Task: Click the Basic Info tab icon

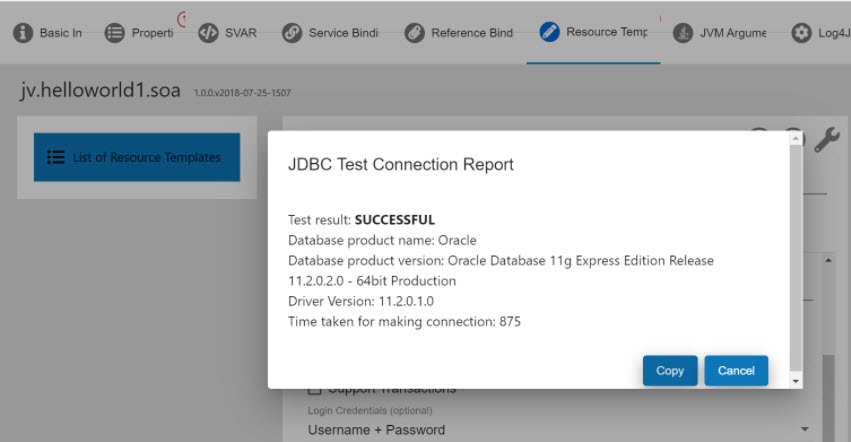Action: point(23,33)
